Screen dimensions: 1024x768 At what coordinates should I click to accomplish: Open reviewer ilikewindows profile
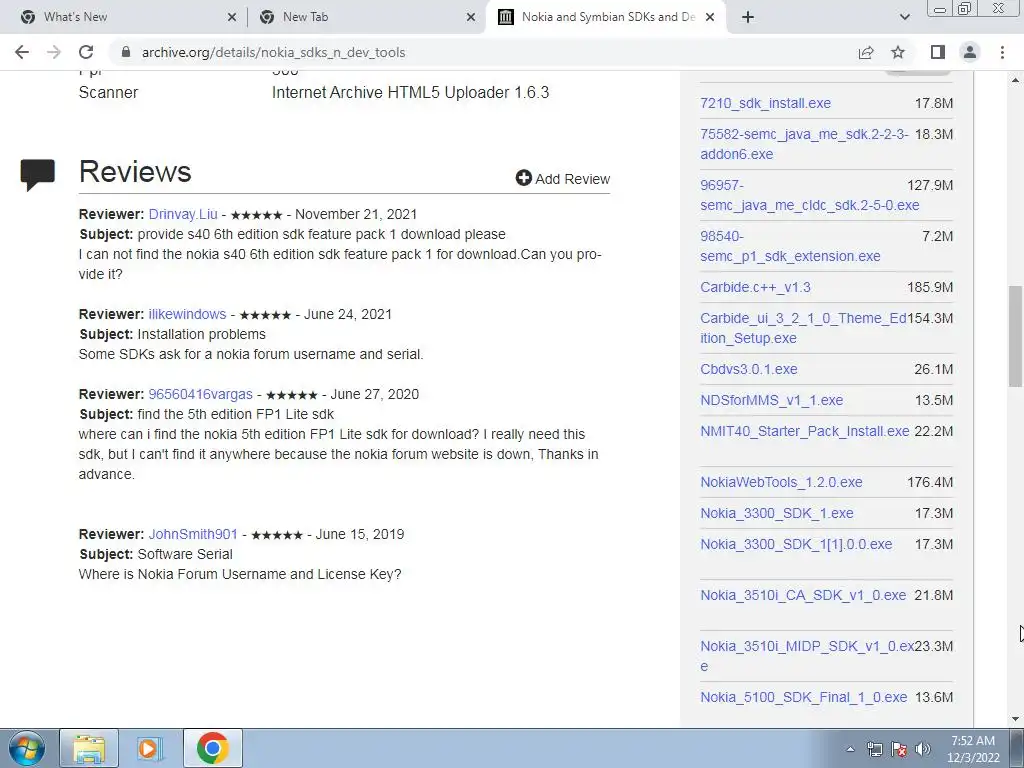click(x=187, y=314)
